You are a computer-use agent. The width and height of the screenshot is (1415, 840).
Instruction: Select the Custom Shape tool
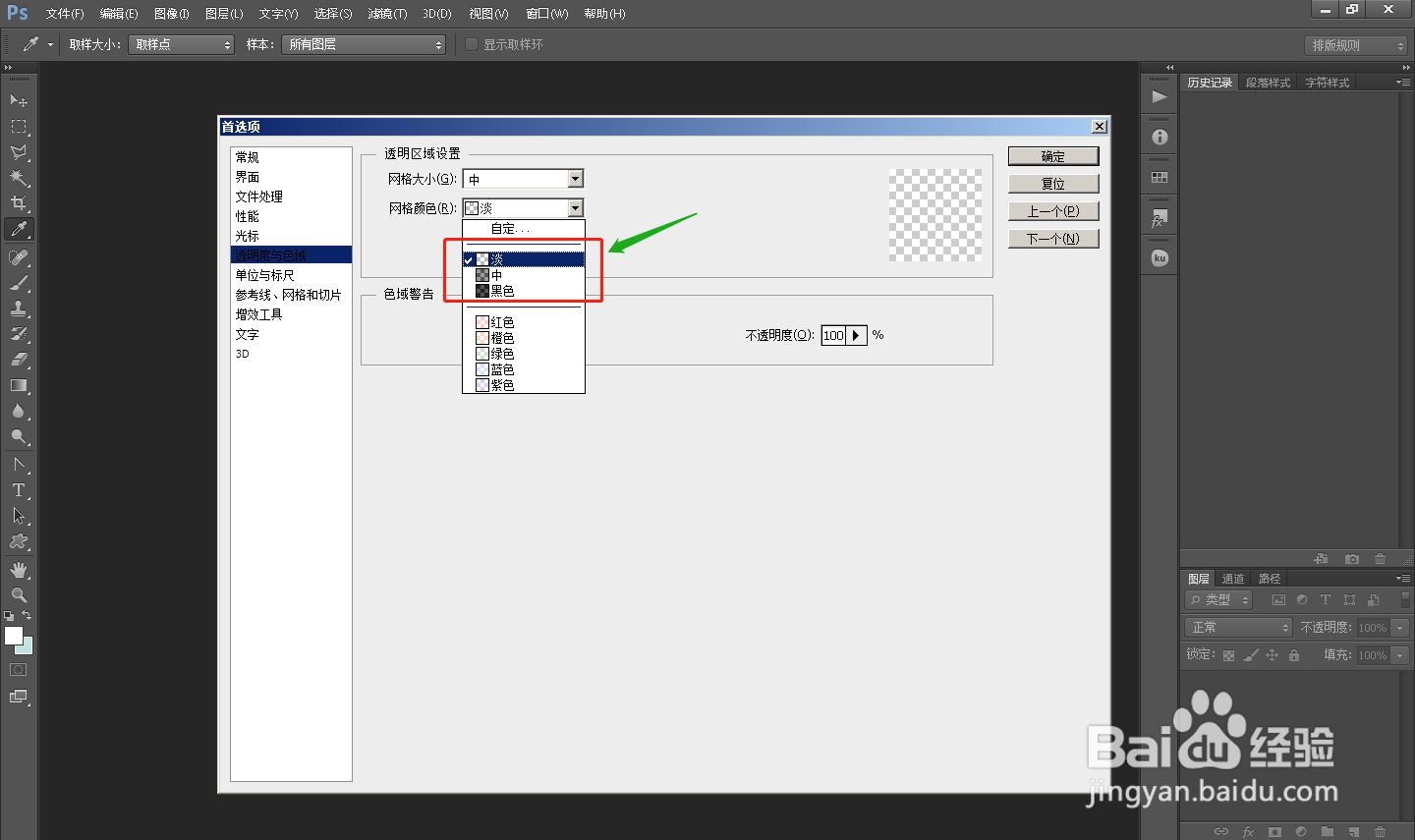(19, 541)
